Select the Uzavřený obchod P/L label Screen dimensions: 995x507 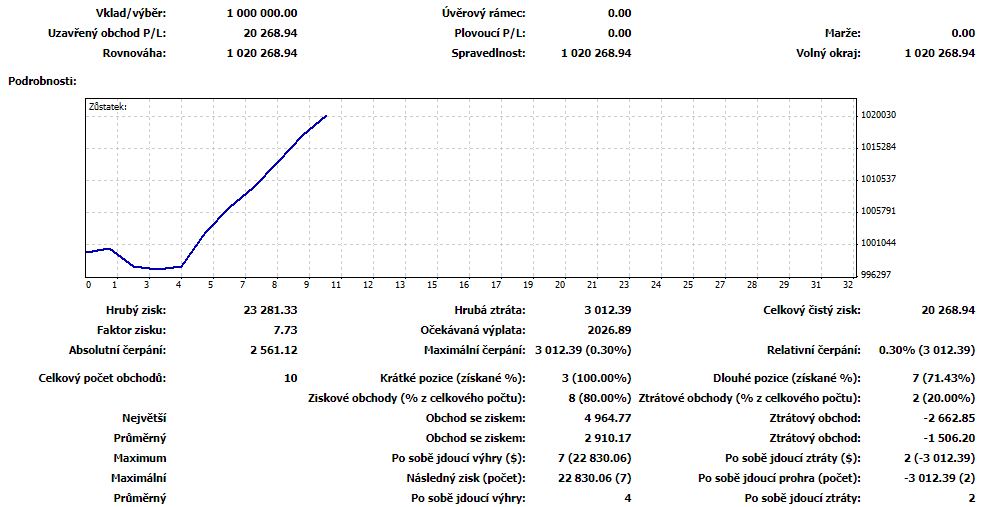[107, 33]
